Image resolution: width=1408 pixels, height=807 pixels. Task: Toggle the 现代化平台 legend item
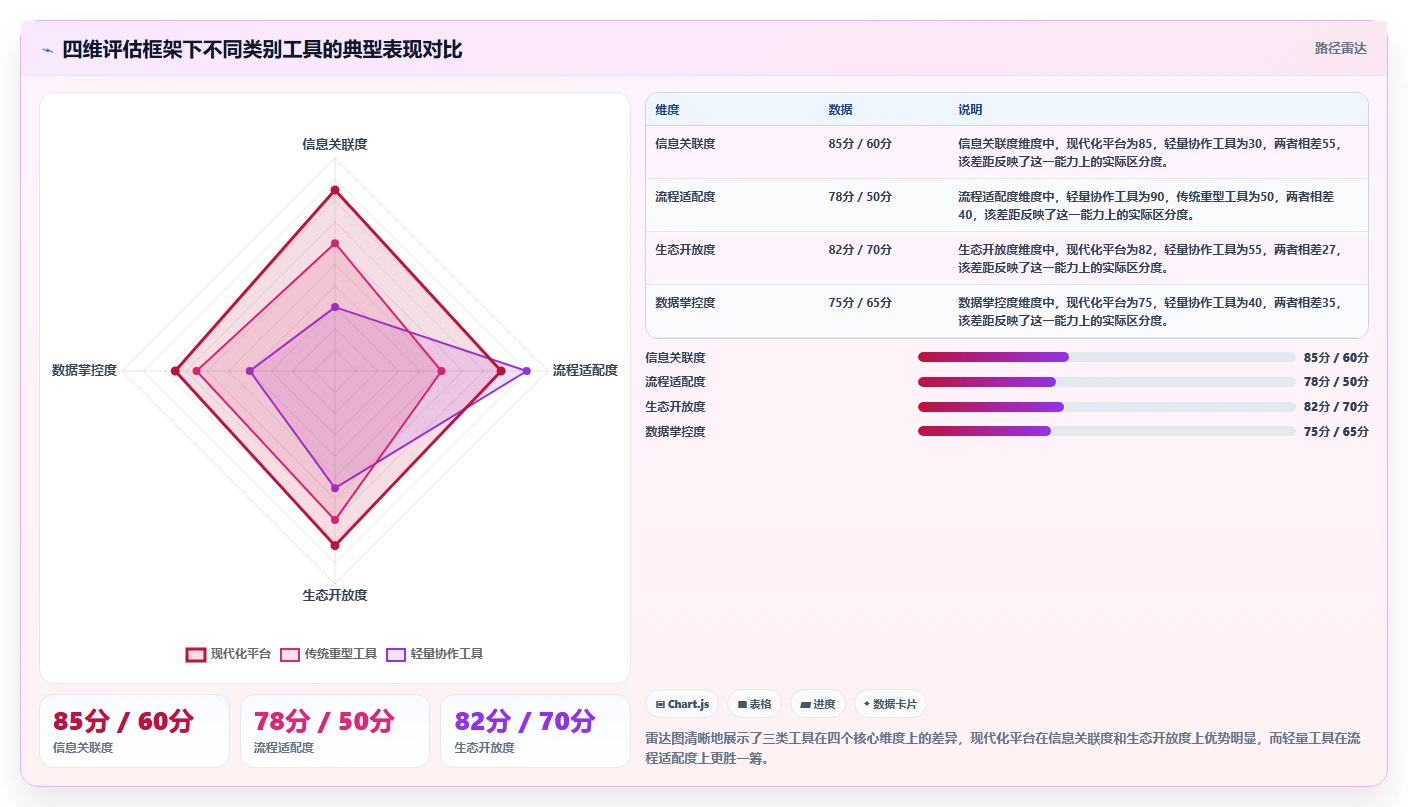[228, 654]
